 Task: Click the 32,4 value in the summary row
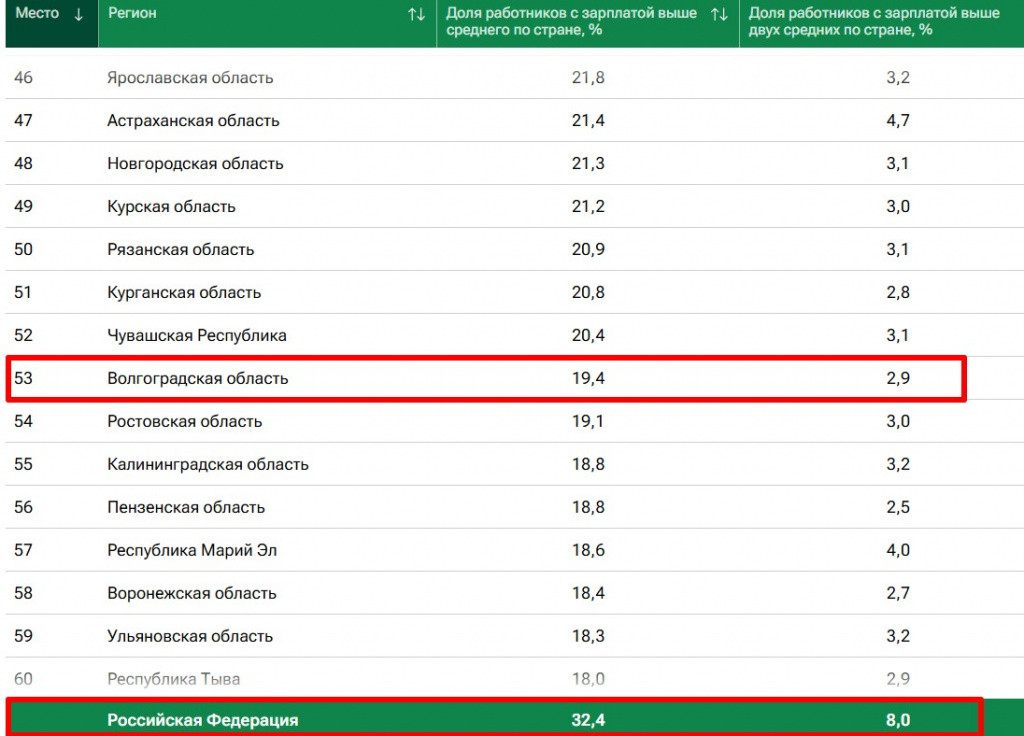[x=587, y=720]
